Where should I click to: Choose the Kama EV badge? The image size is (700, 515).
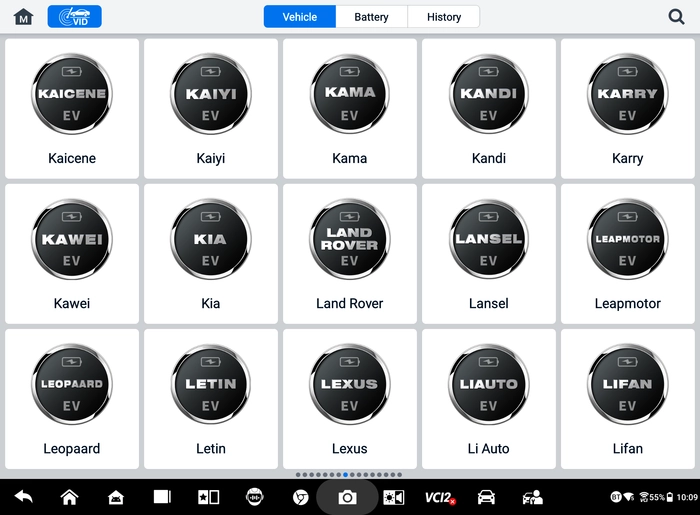(x=350, y=94)
